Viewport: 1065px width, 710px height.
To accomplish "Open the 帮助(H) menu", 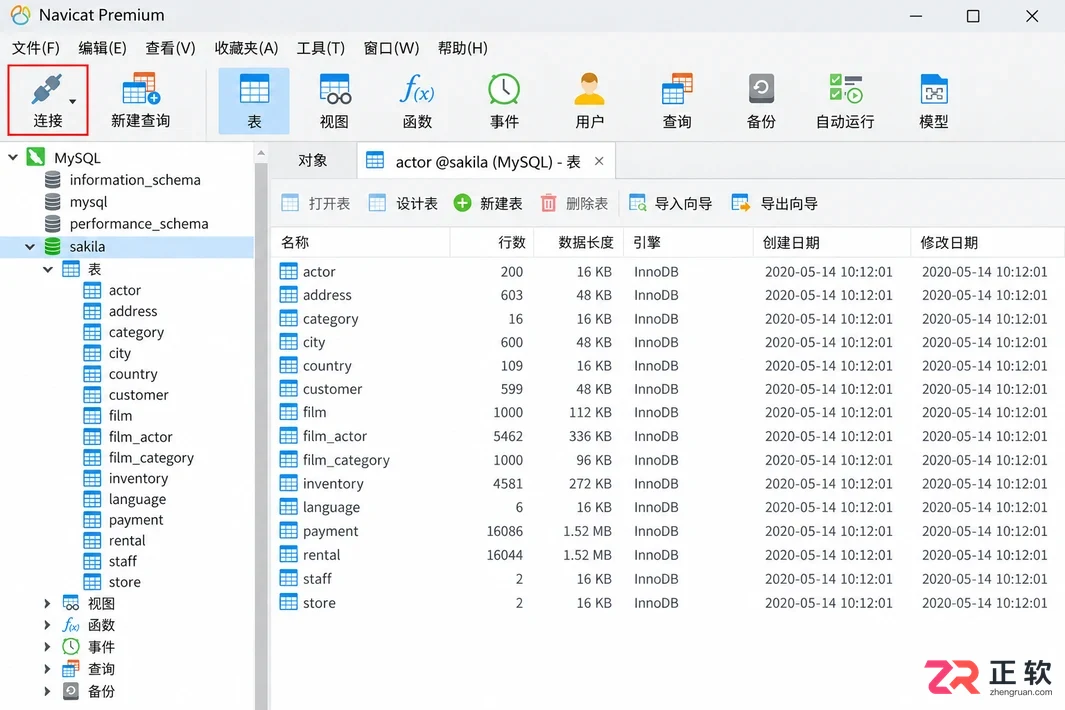I will coord(463,48).
